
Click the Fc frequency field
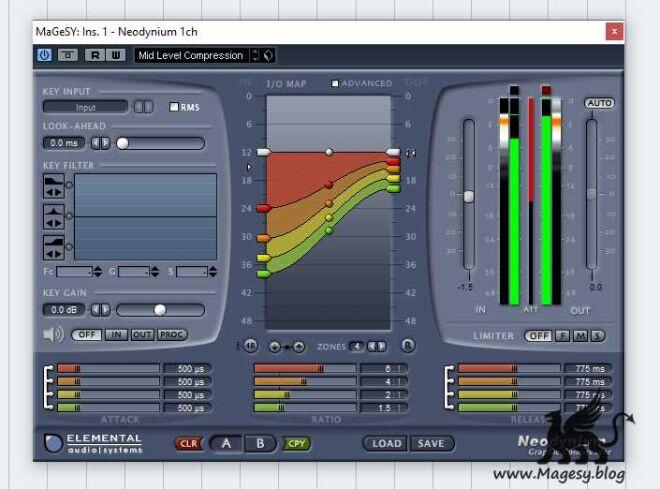coord(74,272)
